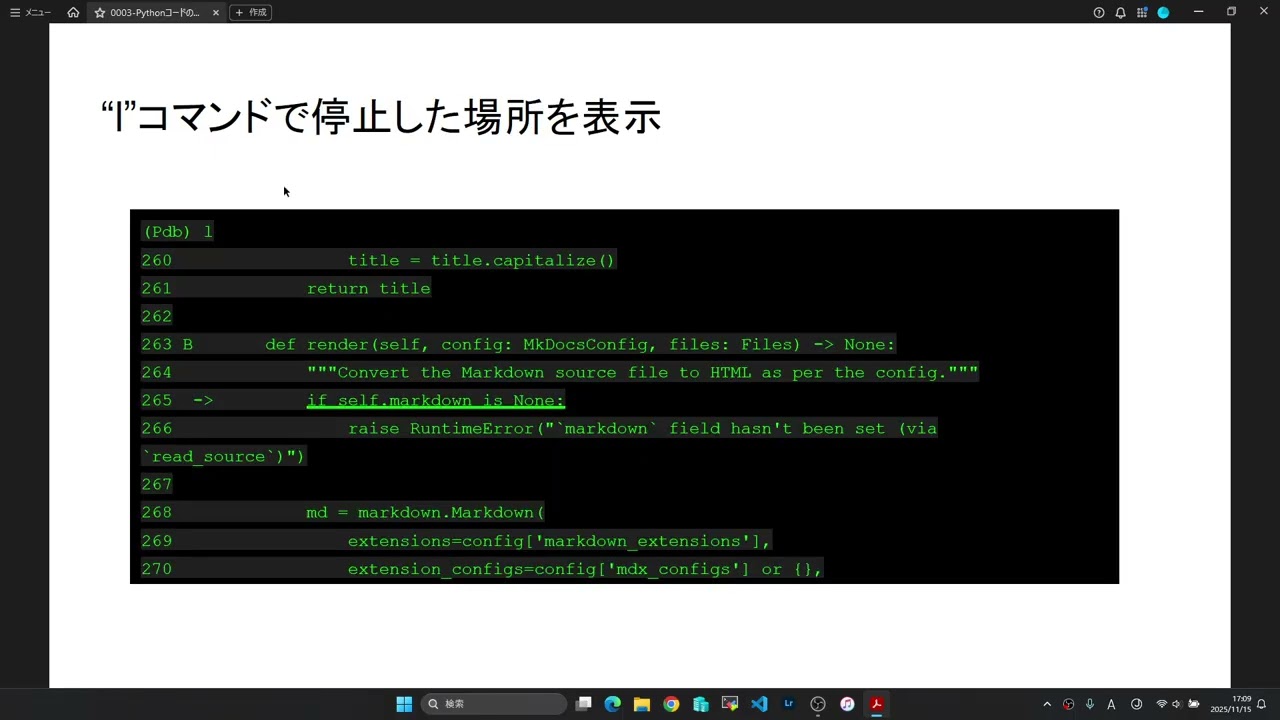Click the 作成 create button
The image size is (1280, 720).
pyautogui.click(x=251, y=12)
